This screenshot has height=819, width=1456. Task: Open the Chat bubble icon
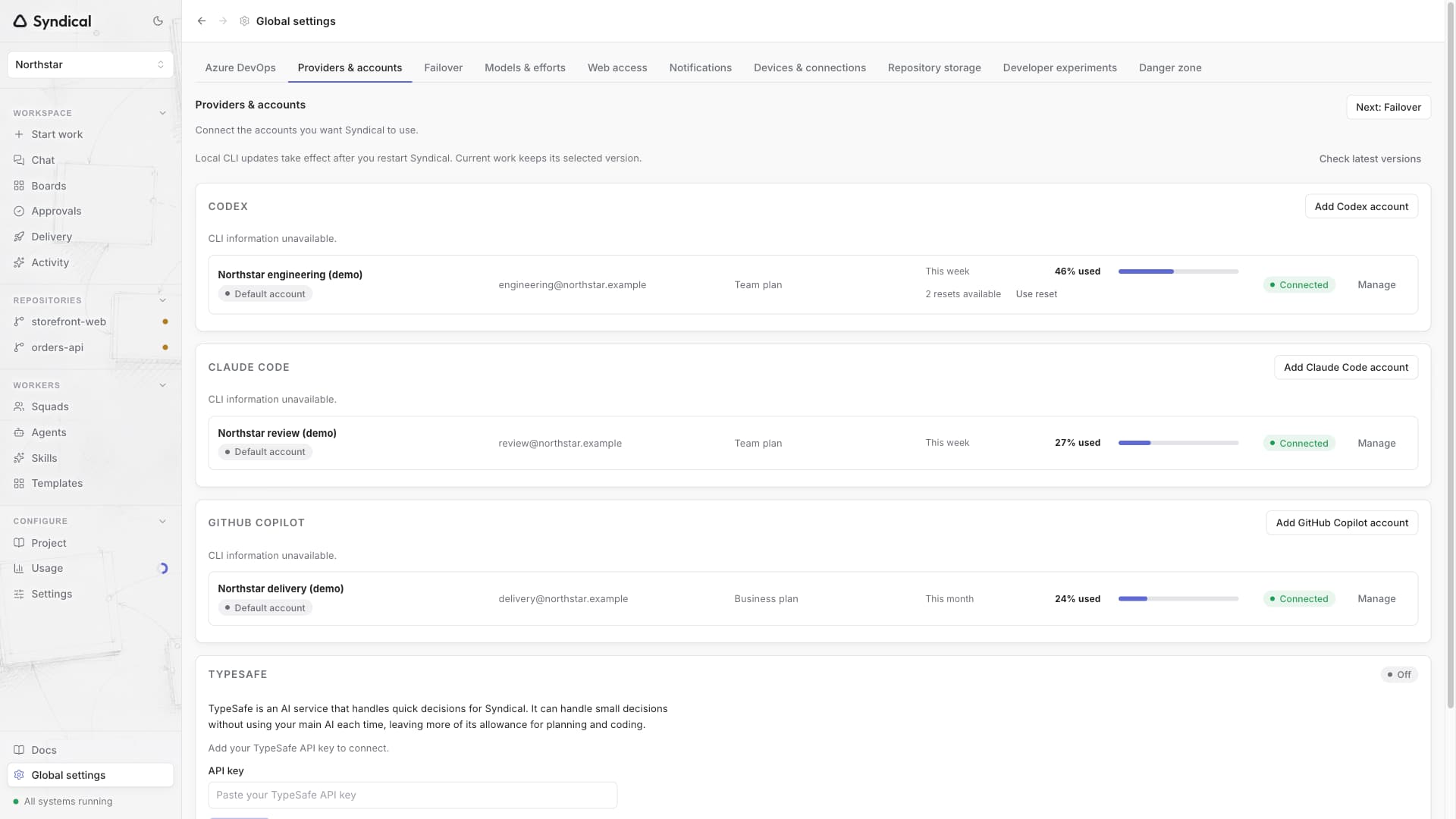coord(19,160)
